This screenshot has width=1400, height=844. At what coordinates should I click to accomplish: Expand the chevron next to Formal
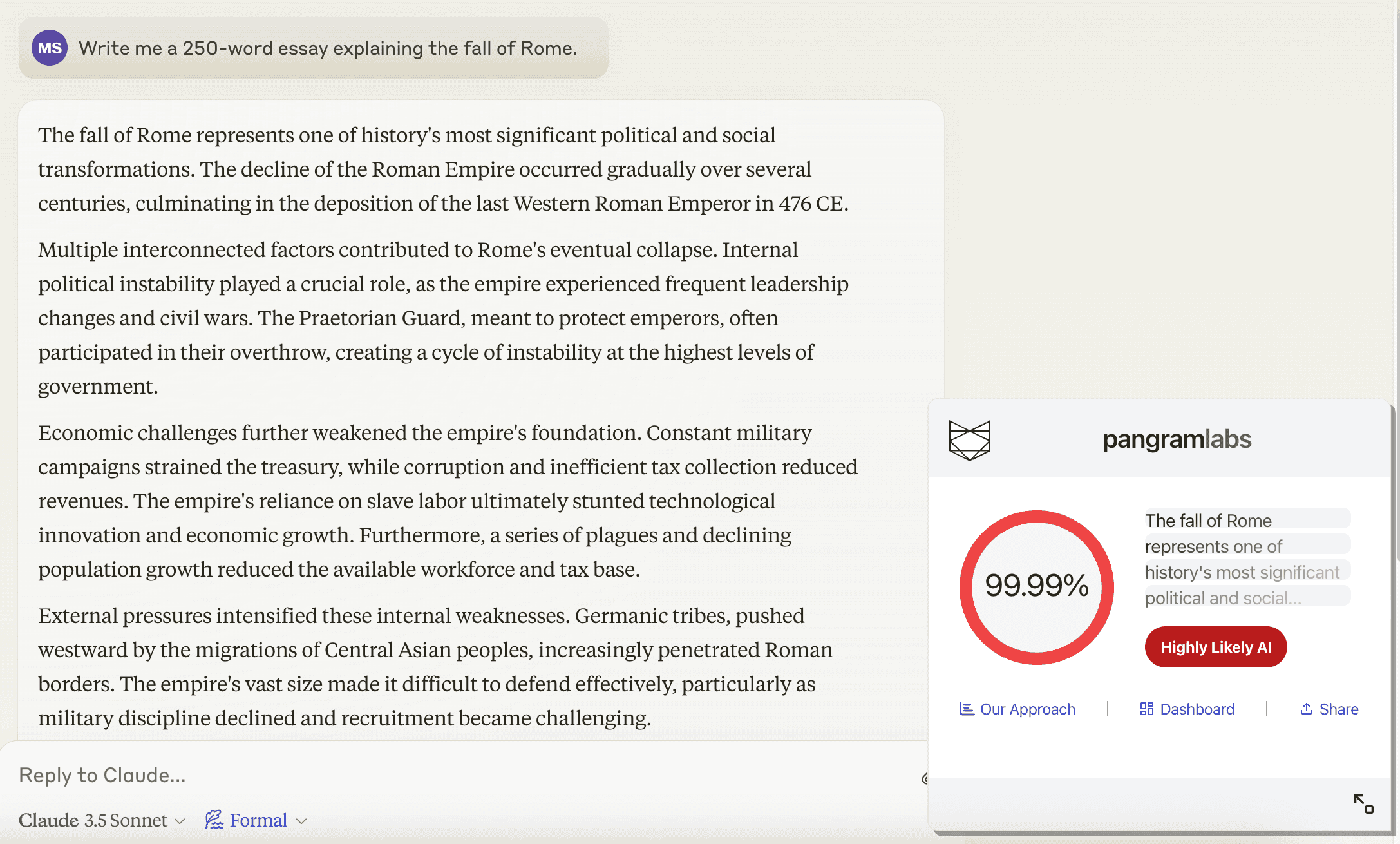click(x=301, y=821)
